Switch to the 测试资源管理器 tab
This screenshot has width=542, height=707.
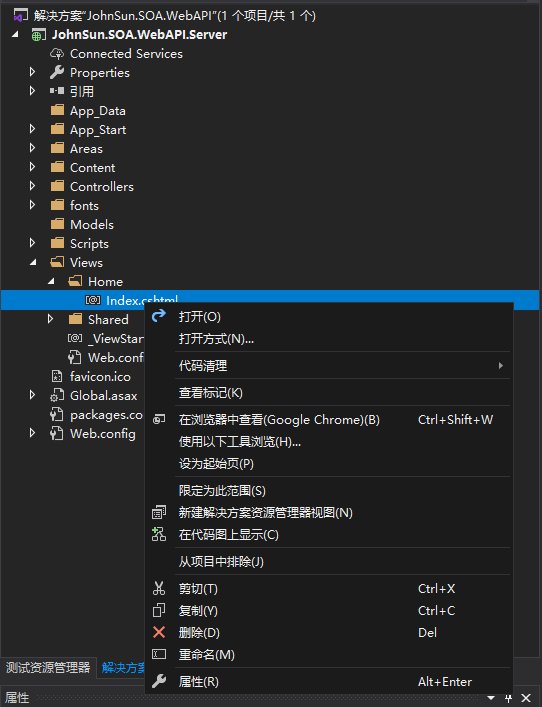click(x=48, y=667)
